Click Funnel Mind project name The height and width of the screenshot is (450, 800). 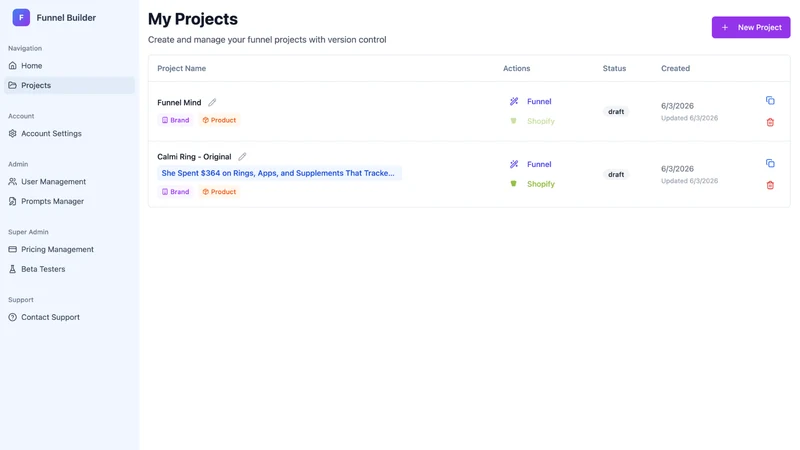179,103
